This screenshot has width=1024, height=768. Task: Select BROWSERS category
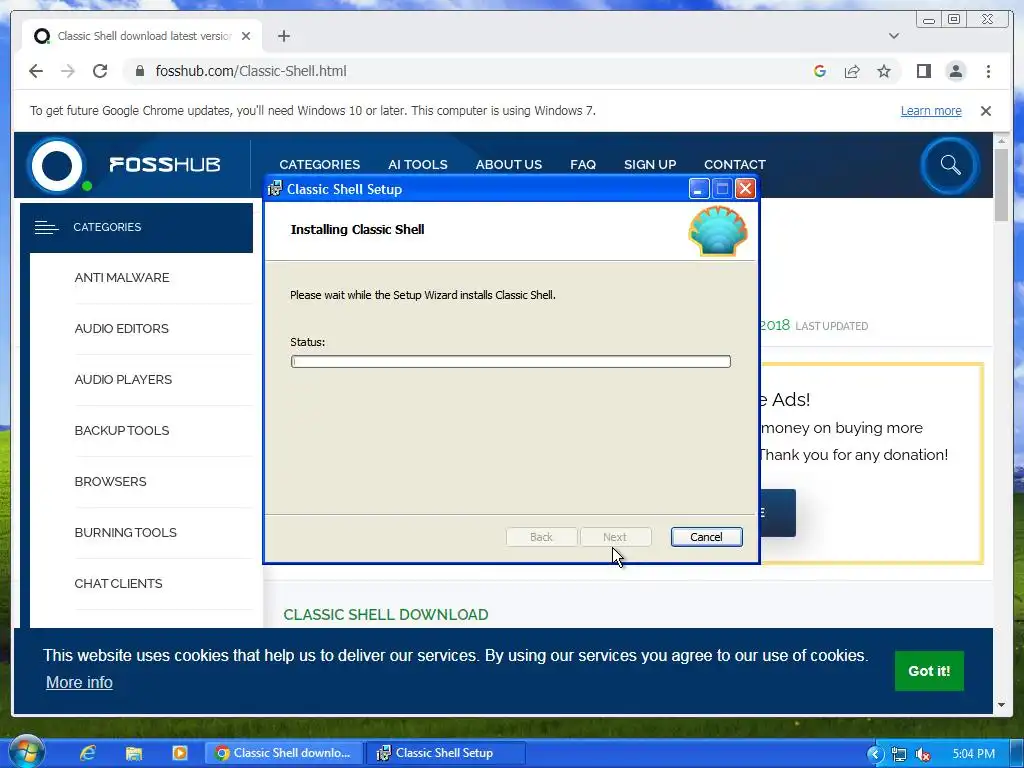pos(110,481)
